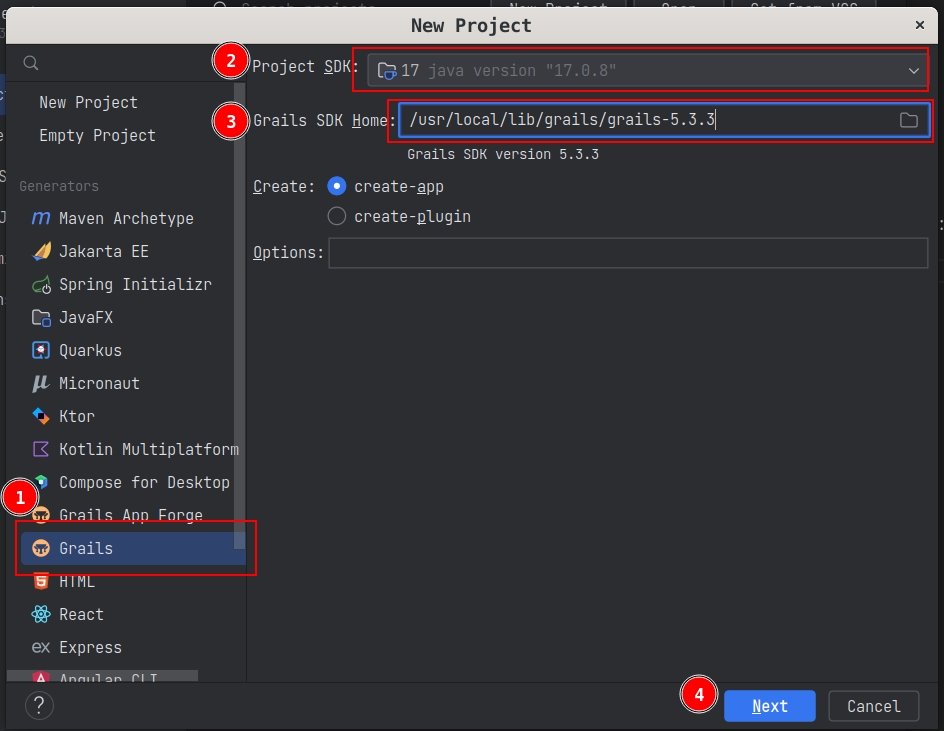Close the New Project dialog
This screenshot has width=944, height=731.
tap(919, 25)
